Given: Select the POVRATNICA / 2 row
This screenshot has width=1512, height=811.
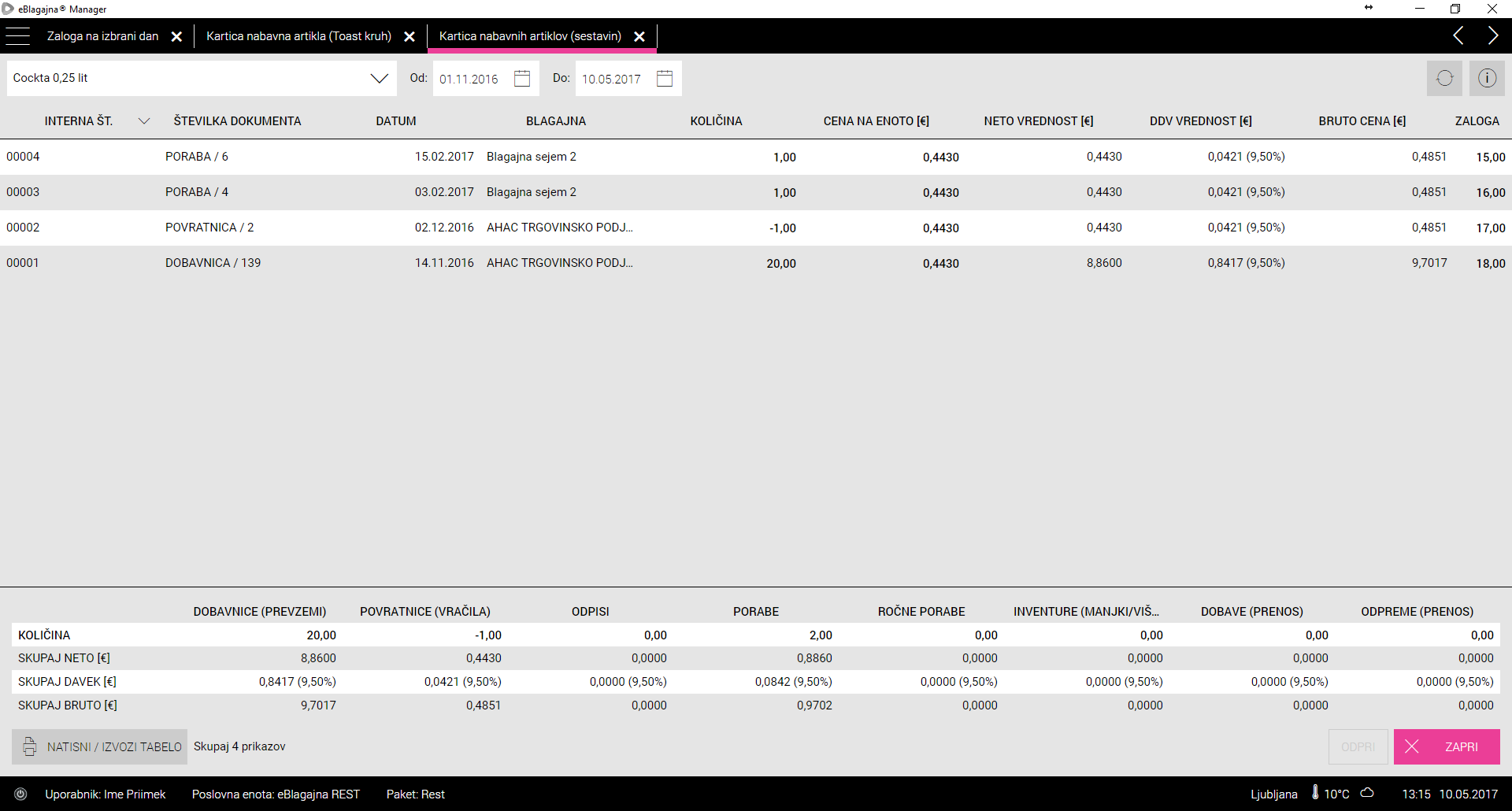Looking at the screenshot, I should (209, 228).
